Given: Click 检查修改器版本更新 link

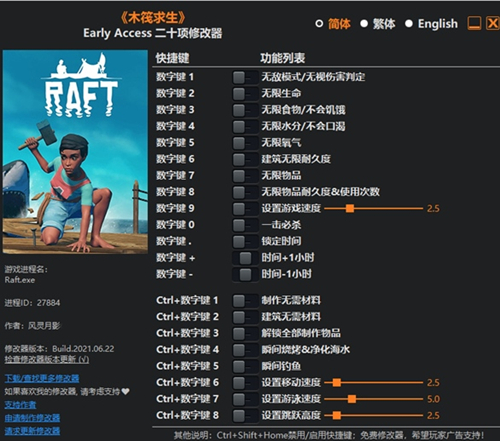Looking at the screenshot, I should click(x=47, y=359).
